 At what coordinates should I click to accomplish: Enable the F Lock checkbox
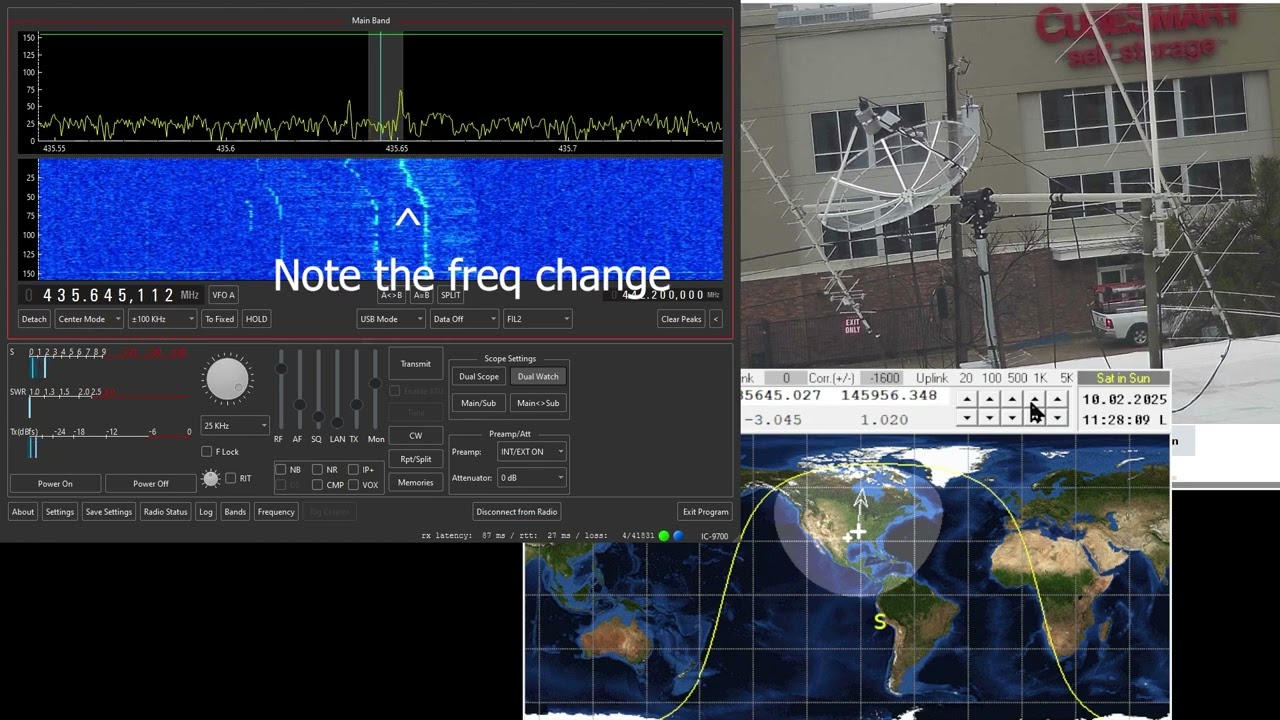pyautogui.click(x=207, y=452)
